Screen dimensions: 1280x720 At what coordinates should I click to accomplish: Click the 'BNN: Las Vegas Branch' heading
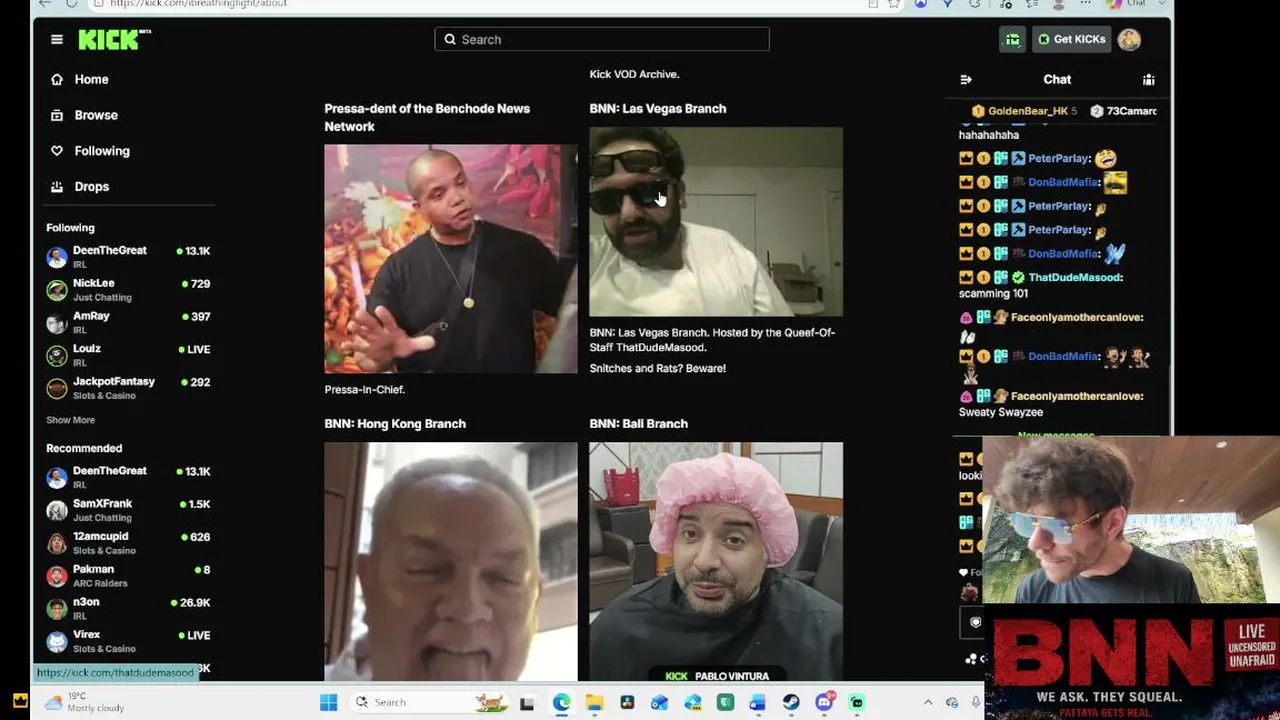[x=658, y=108]
